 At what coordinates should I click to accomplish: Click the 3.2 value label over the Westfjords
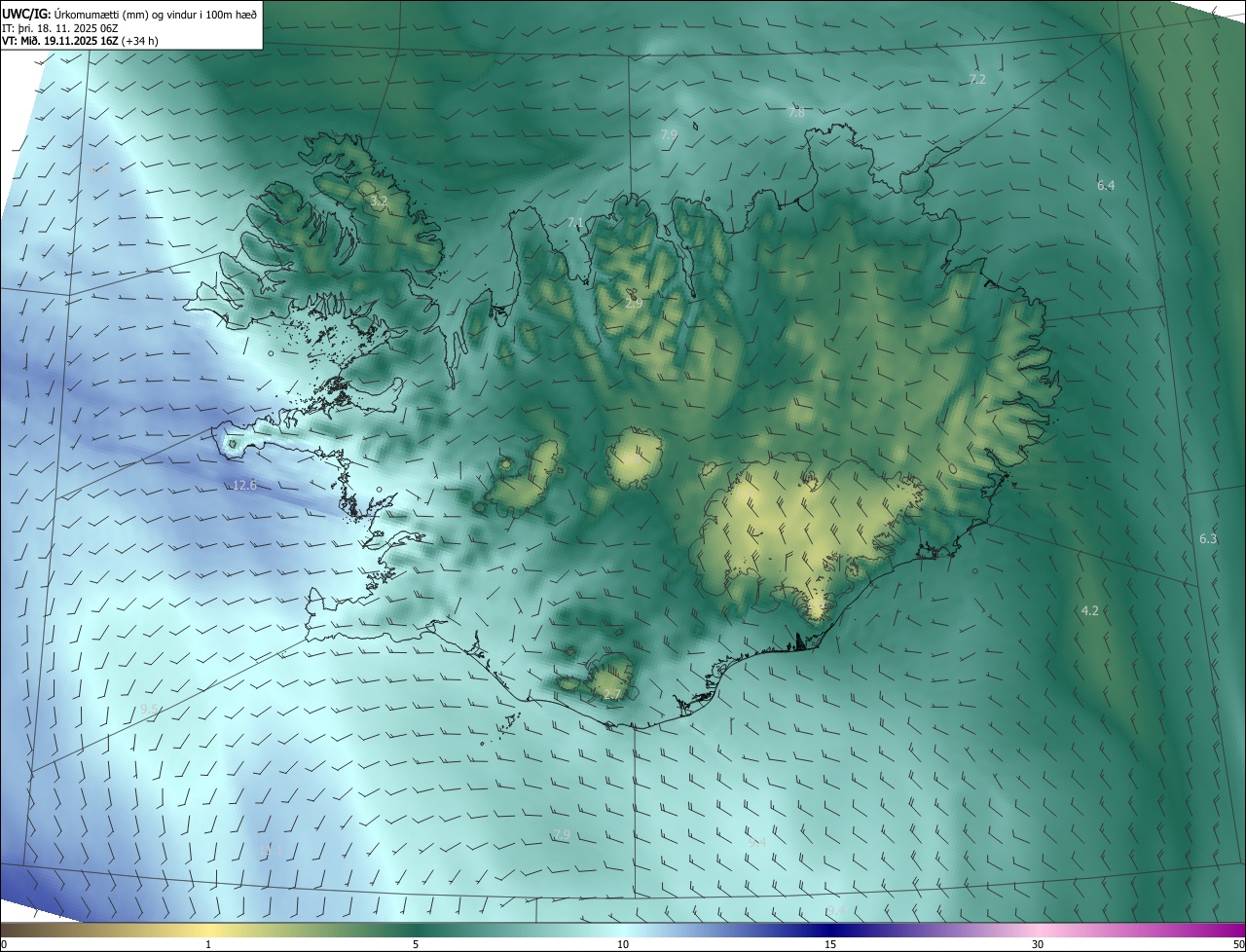(379, 201)
